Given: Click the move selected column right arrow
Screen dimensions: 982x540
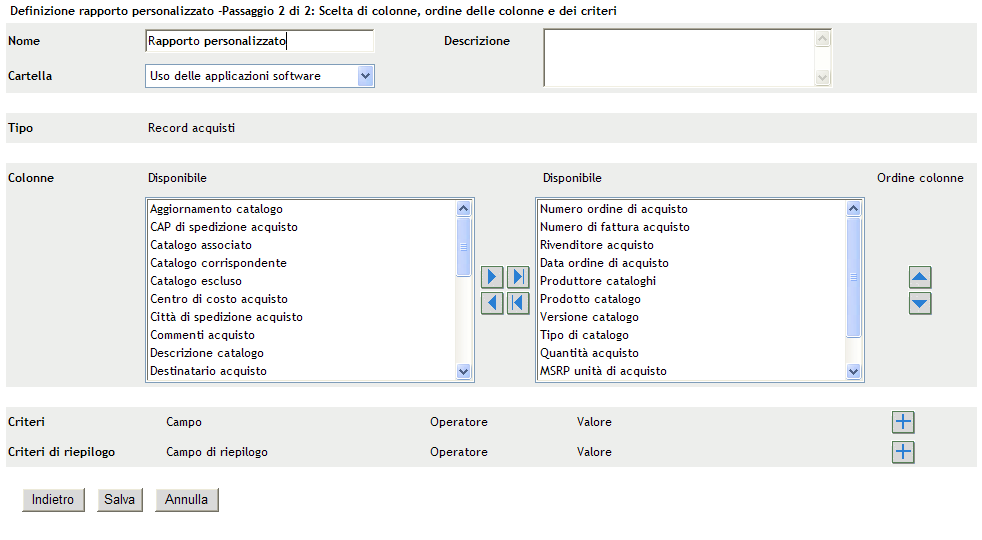Looking at the screenshot, I should click(x=492, y=277).
